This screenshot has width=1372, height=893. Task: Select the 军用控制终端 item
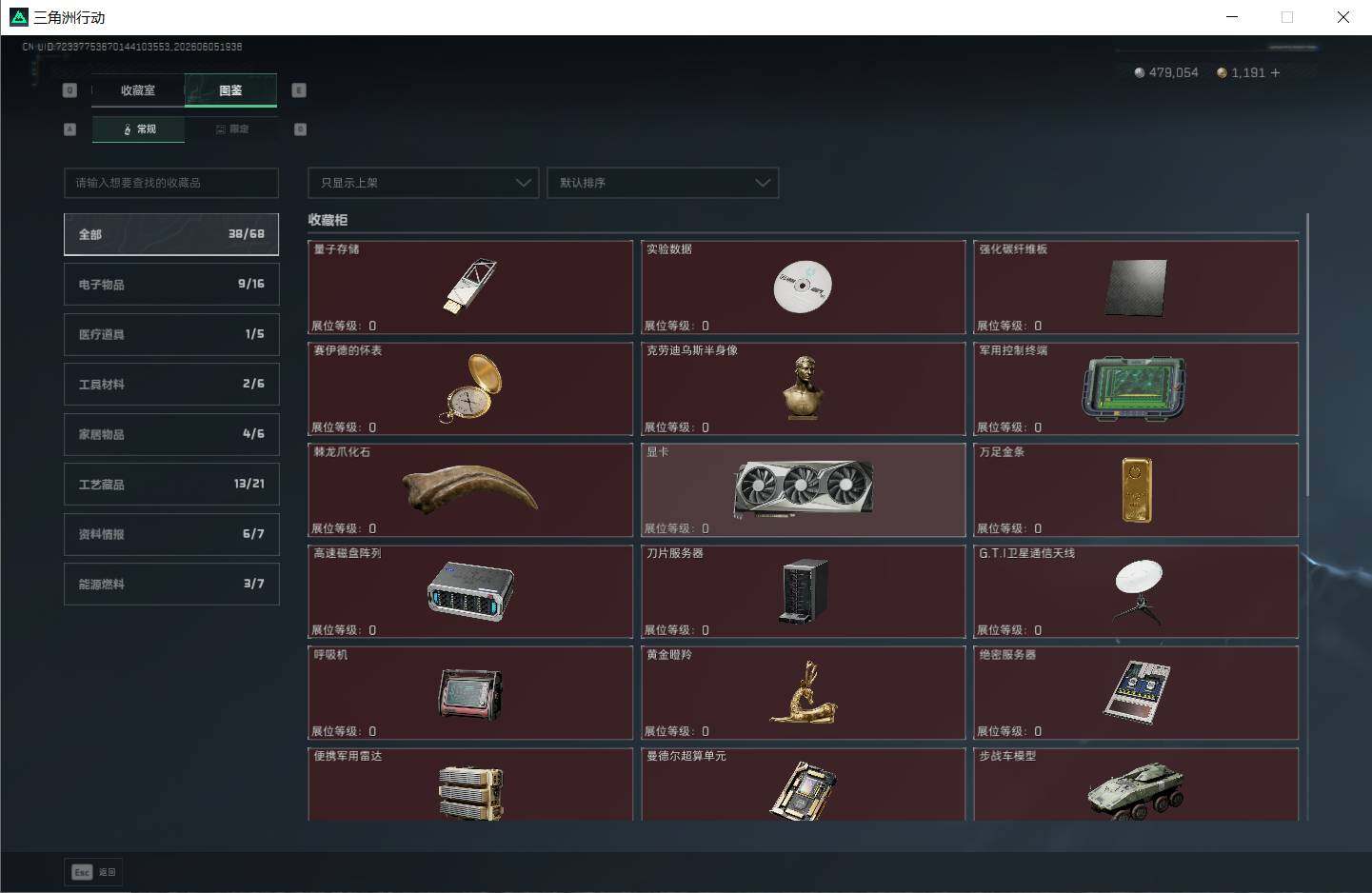click(x=1136, y=388)
